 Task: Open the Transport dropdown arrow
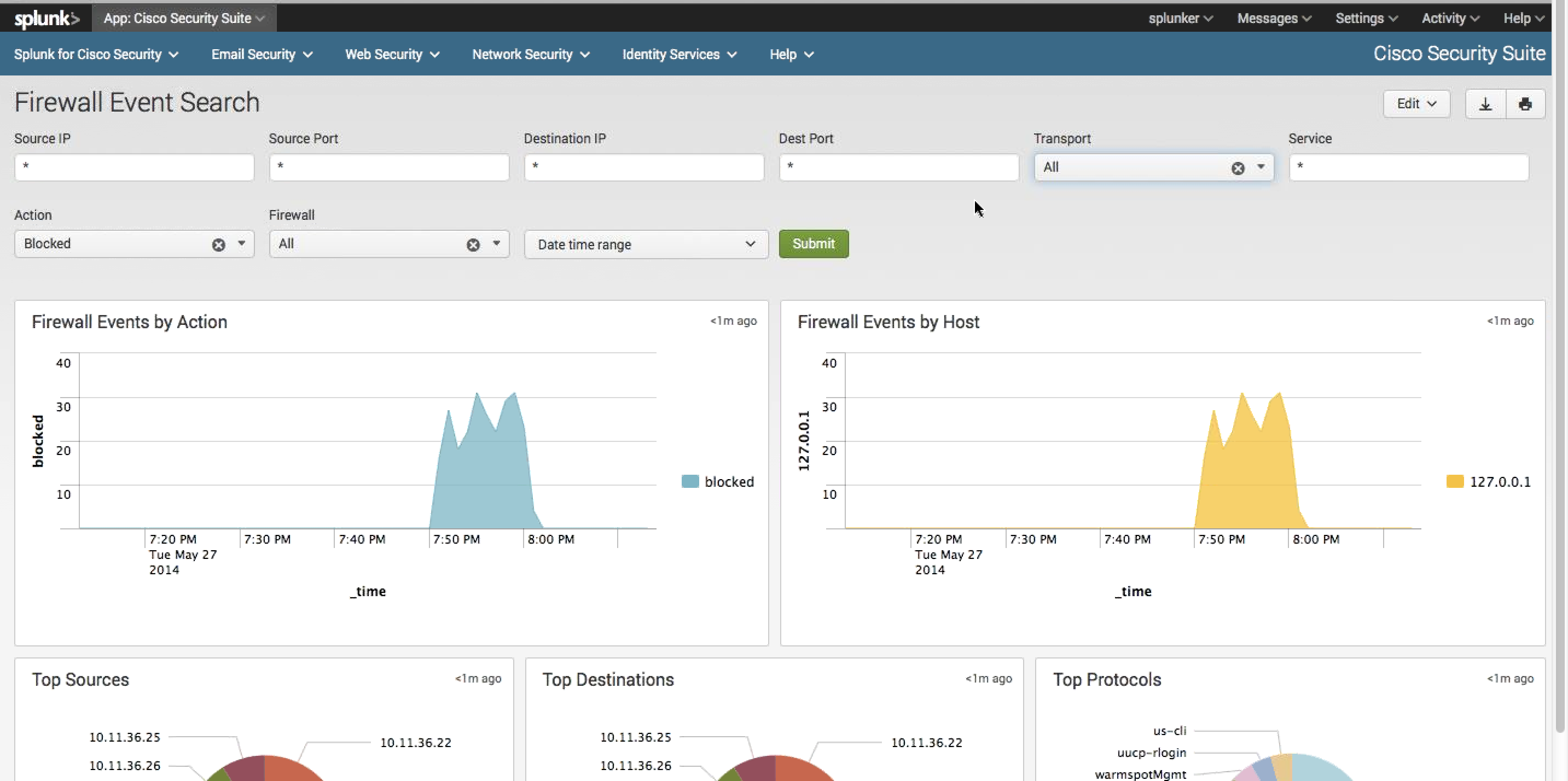[x=1261, y=167]
